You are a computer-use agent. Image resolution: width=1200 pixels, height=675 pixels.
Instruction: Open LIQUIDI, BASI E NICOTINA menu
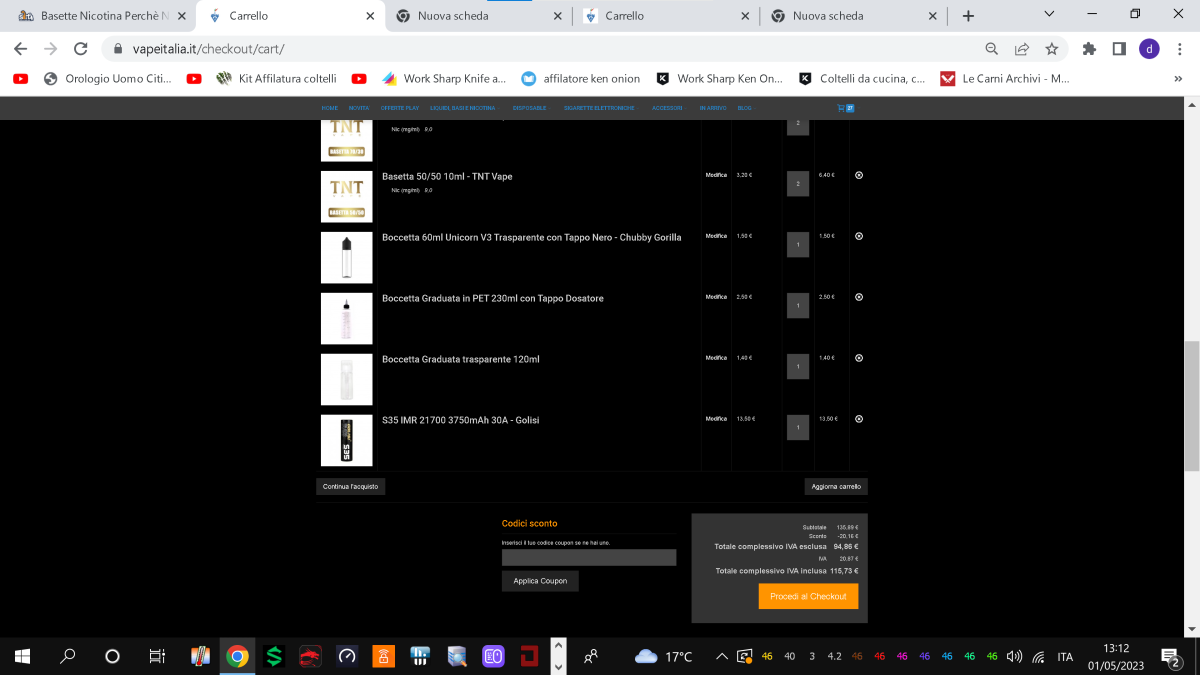coord(463,108)
